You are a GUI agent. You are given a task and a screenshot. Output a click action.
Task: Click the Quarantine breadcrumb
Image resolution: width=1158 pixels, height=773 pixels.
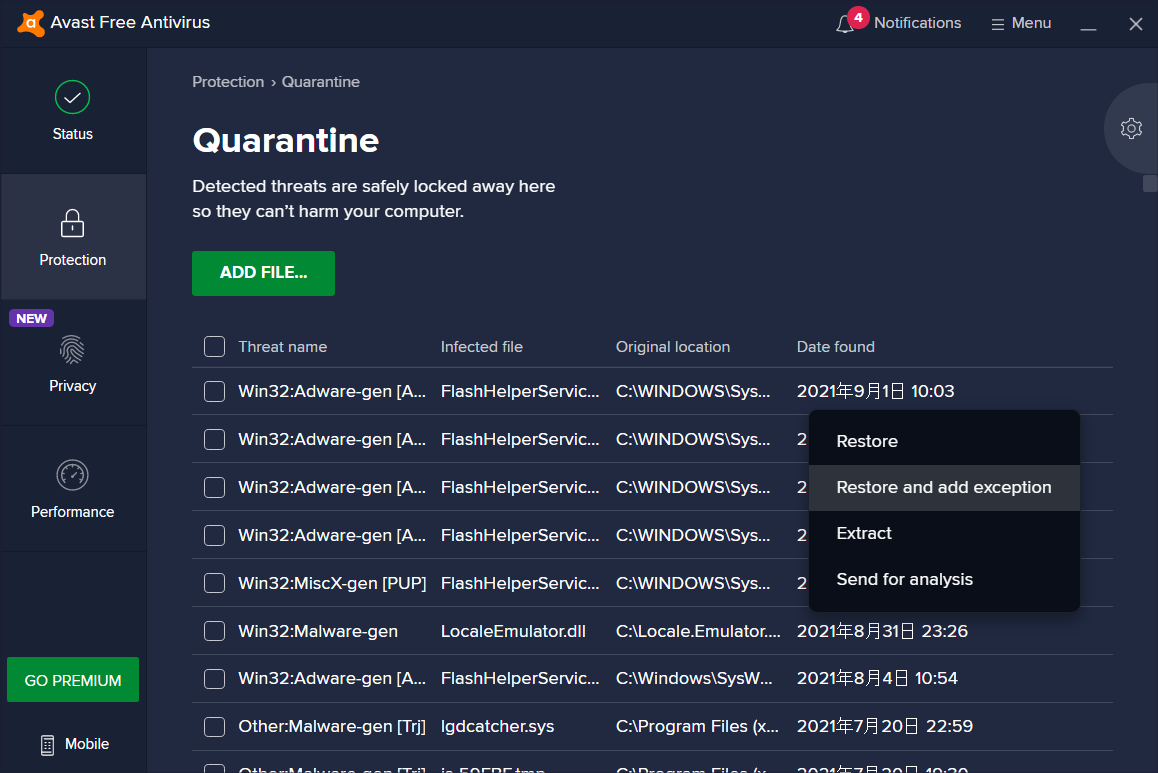click(x=321, y=82)
